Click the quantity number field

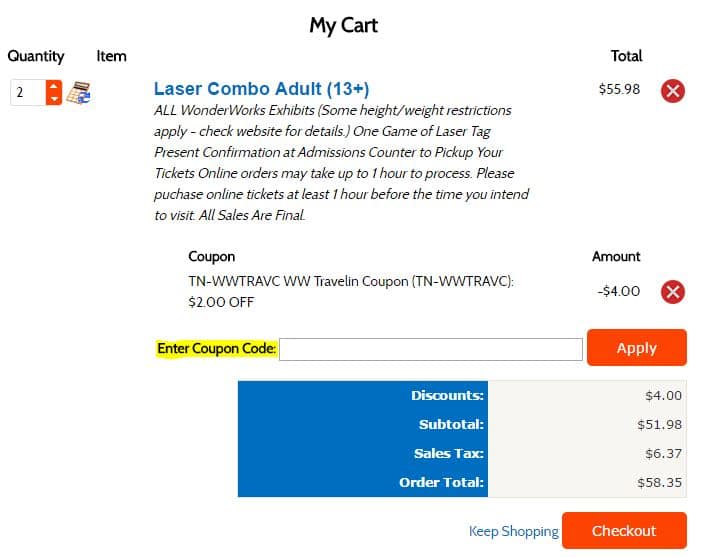[x=28, y=92]
